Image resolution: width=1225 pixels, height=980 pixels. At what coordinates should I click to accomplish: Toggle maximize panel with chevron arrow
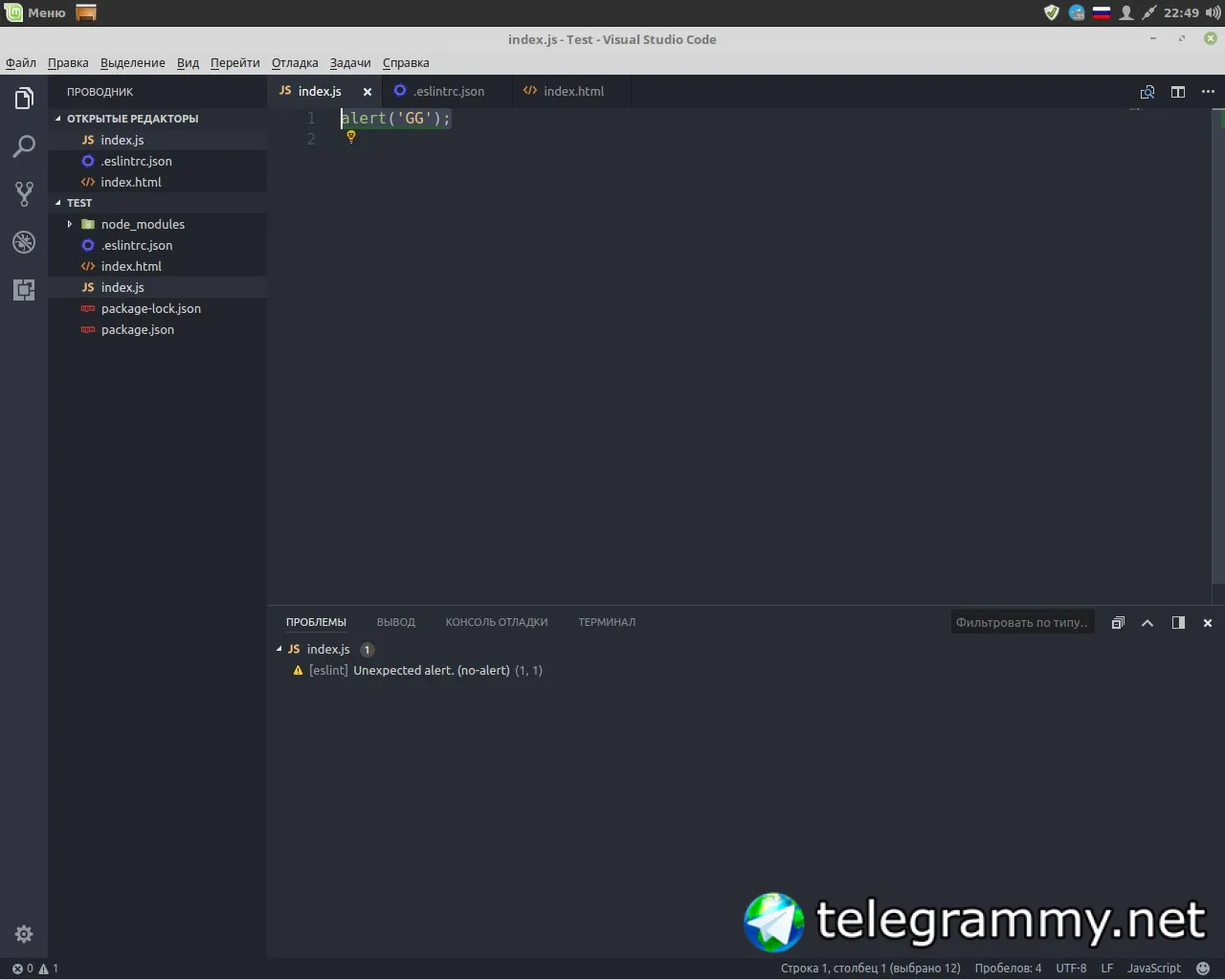click(1147, 623)
